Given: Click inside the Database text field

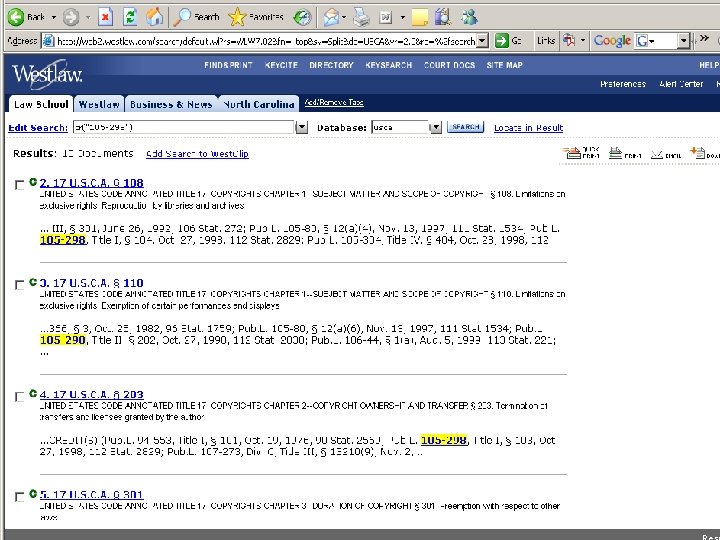Looking at the screenshot, I should coord(400,127).
